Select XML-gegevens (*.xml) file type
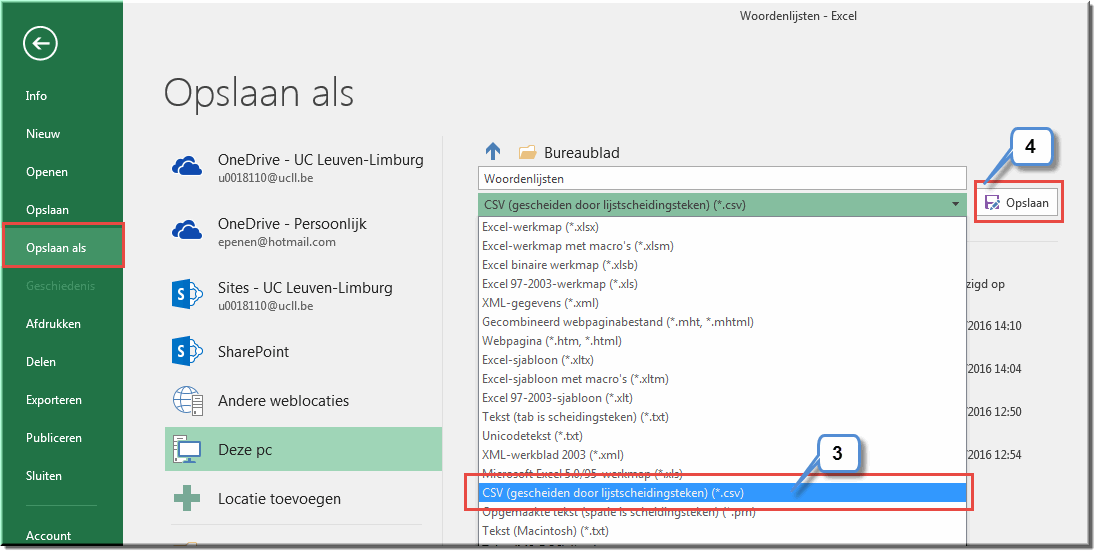The width and height of the screenshot is (1098, 554). click(722, 303)
